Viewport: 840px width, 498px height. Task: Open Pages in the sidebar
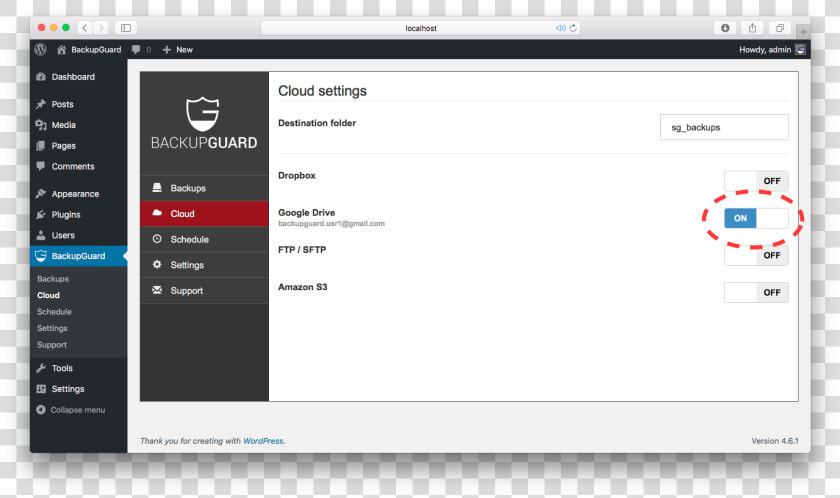[78, 146]
